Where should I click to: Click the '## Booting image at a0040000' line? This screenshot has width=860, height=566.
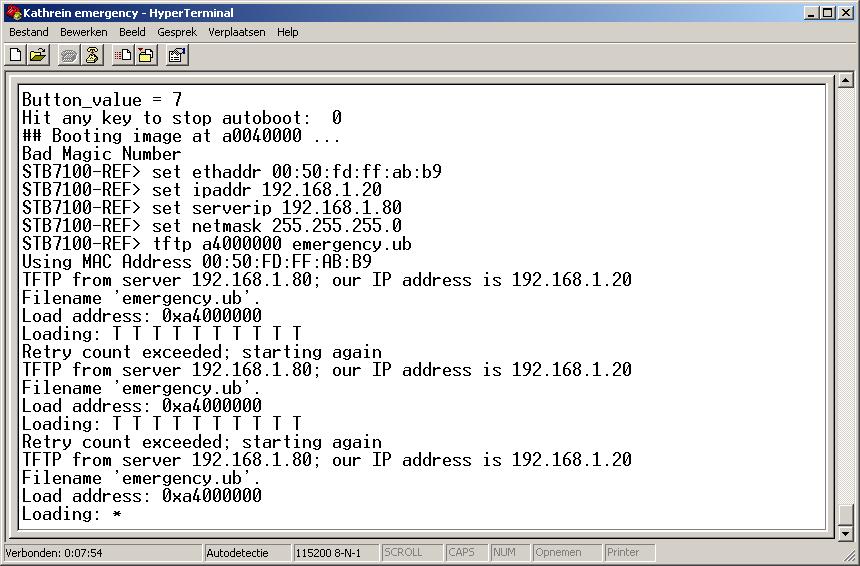[x=182, y=135]
